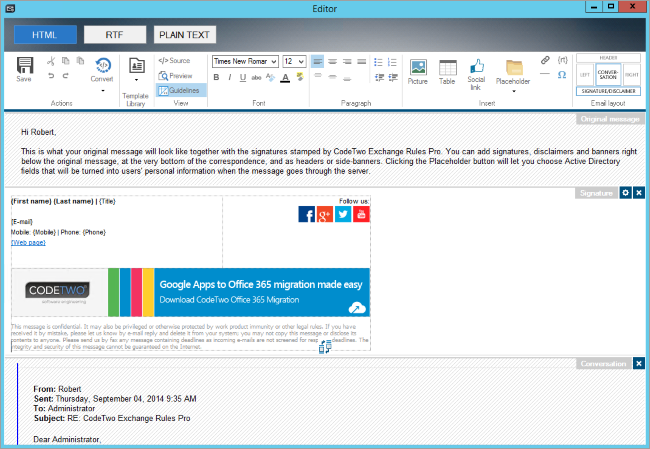Viewport: 650px width, 449px height.
Task: Insert a numbered list
Action: coord(392,62)
